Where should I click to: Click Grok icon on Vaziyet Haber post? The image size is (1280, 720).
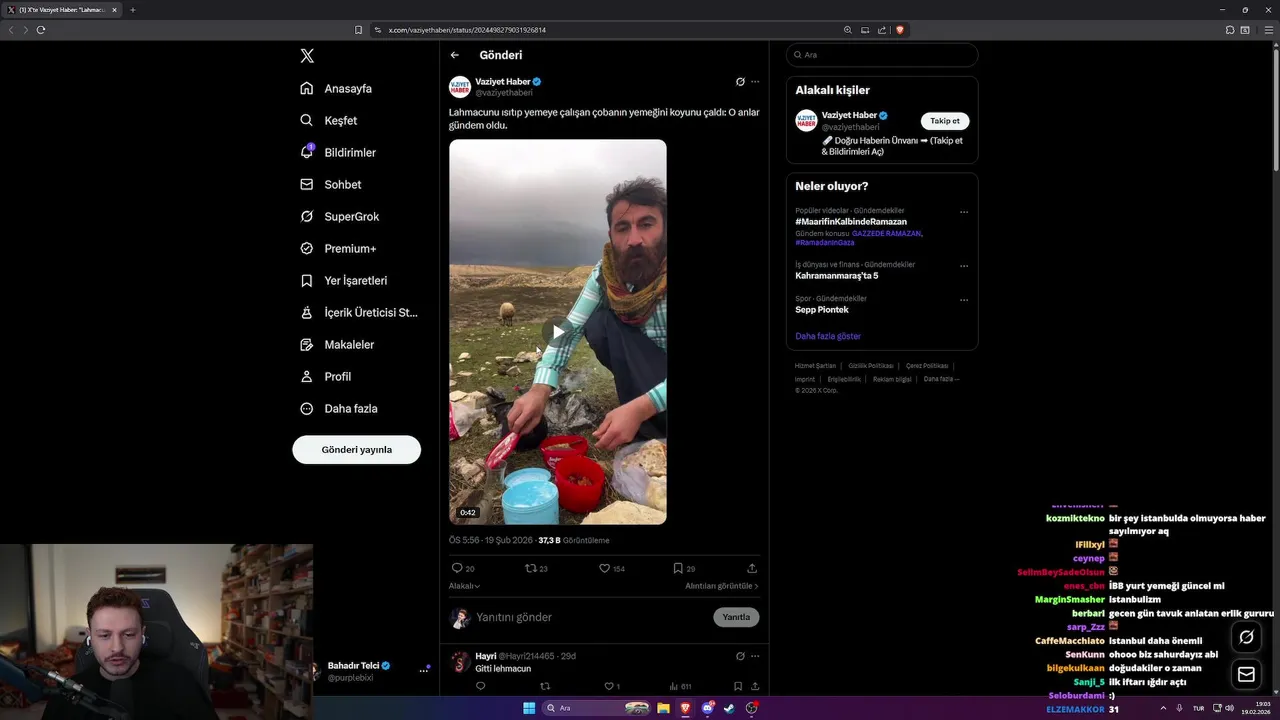coord(740,82)
